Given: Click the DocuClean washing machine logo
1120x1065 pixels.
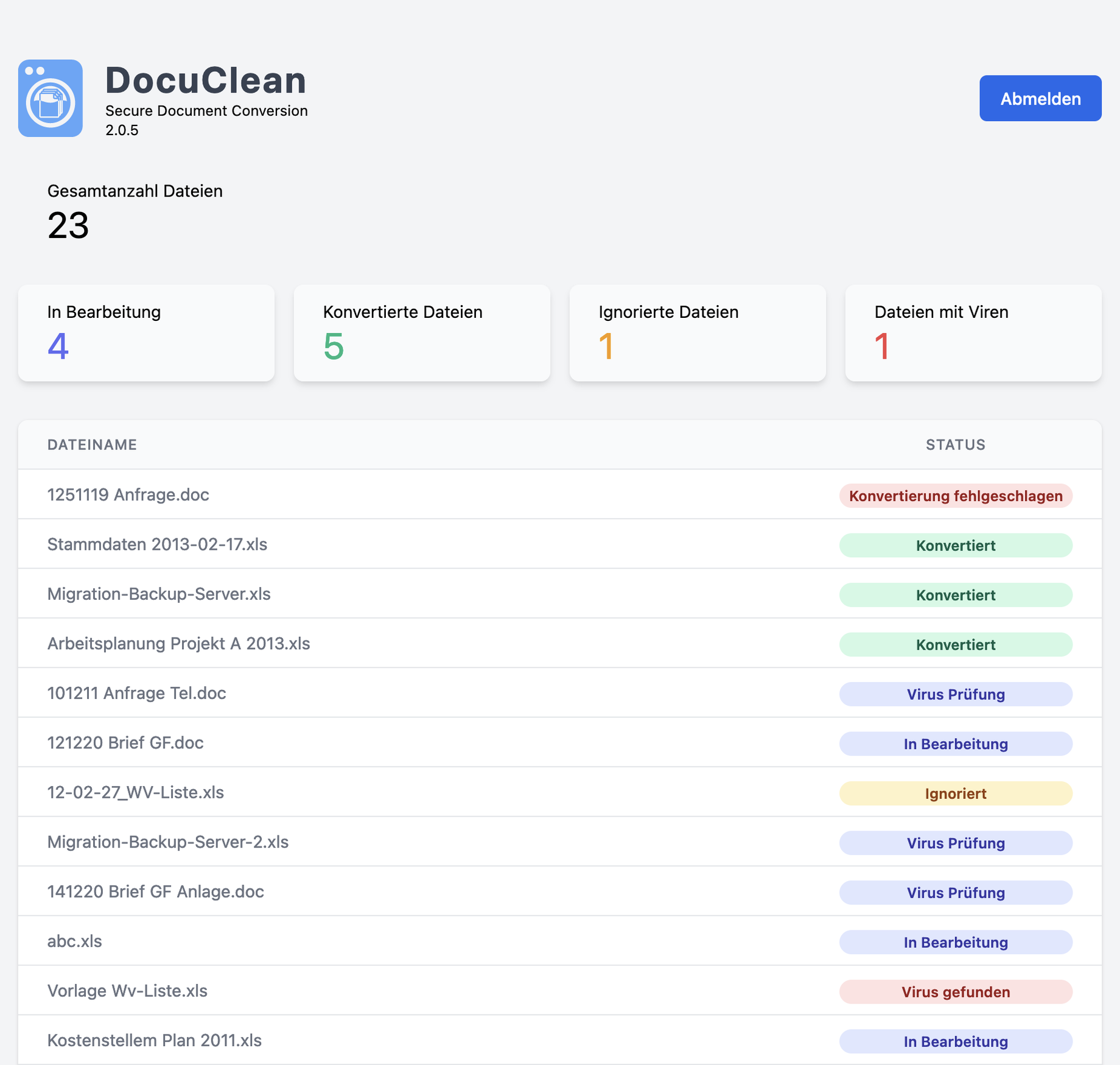Looking at the screenshot, I should tap(51, 98).
